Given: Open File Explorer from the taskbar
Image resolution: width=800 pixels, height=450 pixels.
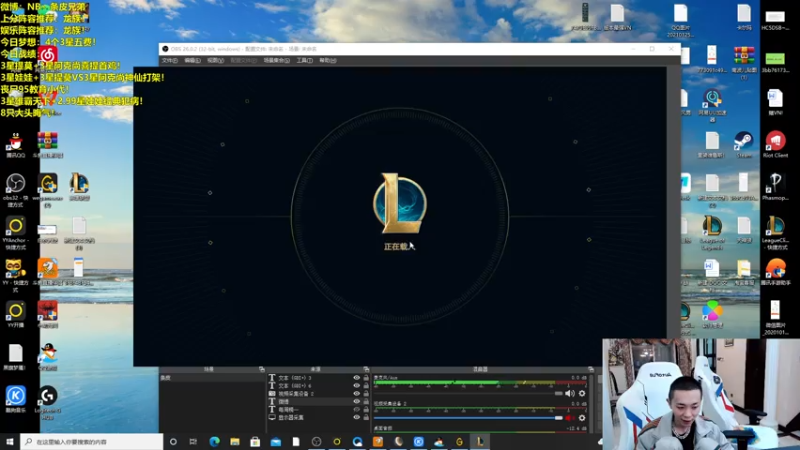Looking at the screenshot, I should pyautogui.click(x=235, y=441).
